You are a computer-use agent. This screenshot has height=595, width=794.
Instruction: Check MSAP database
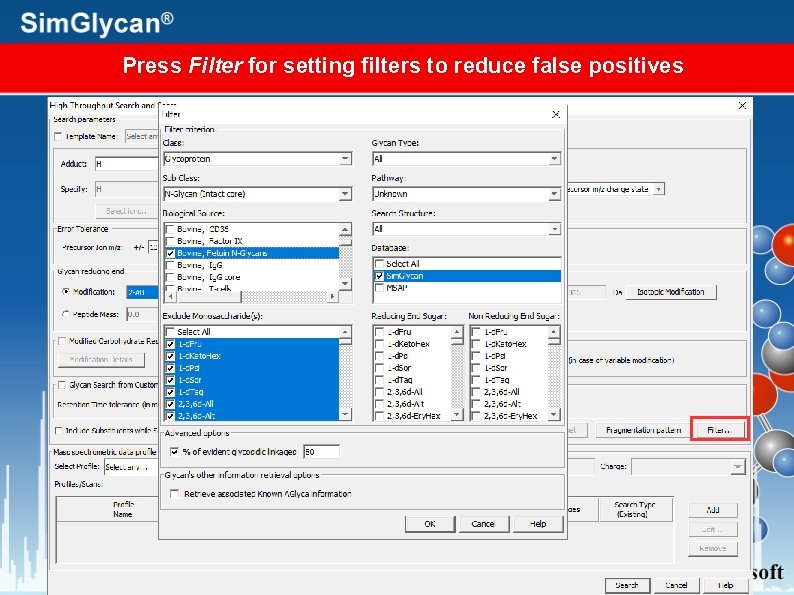pos(379,288)
